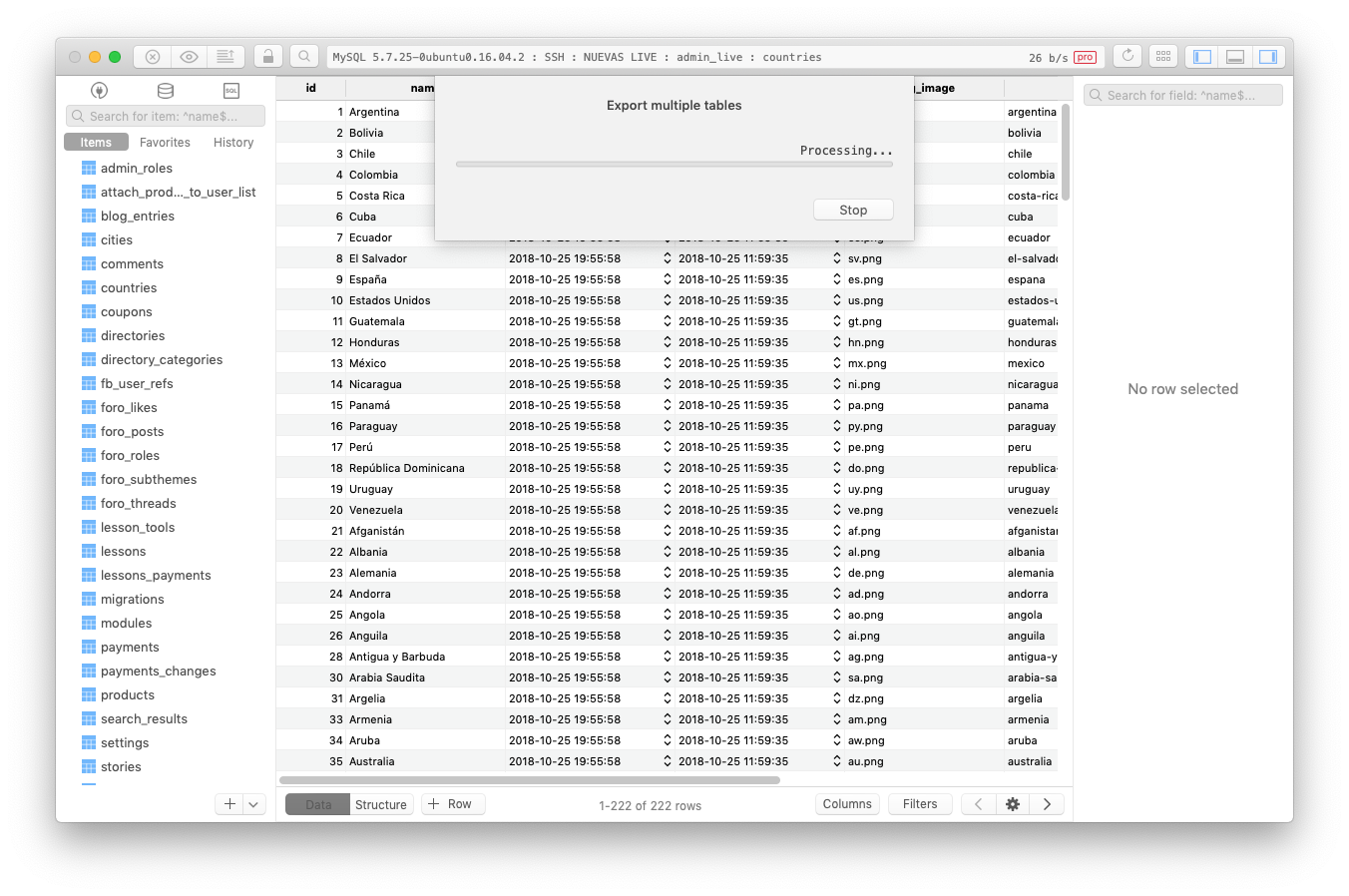Click the connection plug icon
1349x896 pixels.
[x=99, y=90]
